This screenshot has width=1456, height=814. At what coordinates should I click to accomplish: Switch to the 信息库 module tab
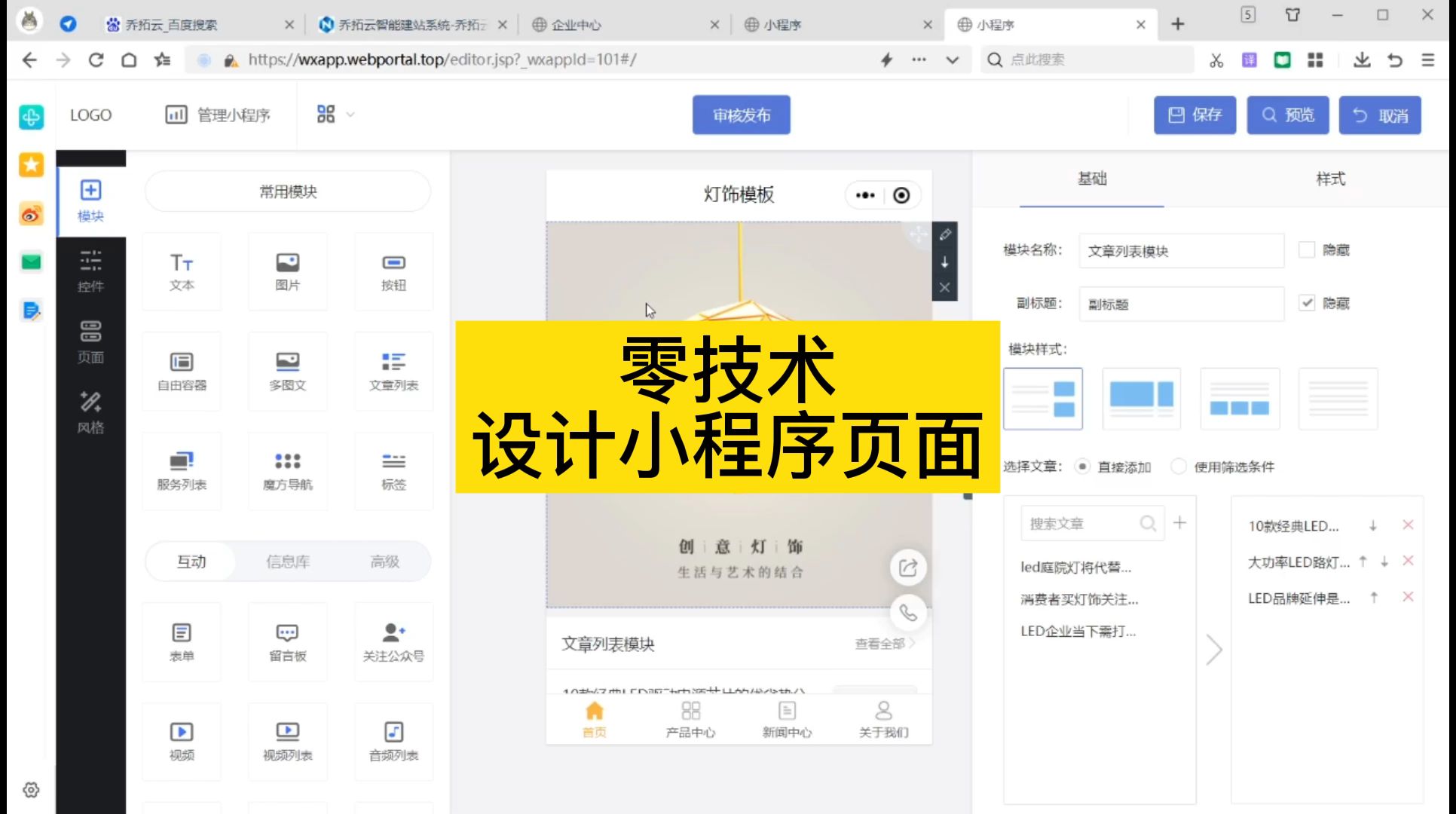[x=287, y=562]
